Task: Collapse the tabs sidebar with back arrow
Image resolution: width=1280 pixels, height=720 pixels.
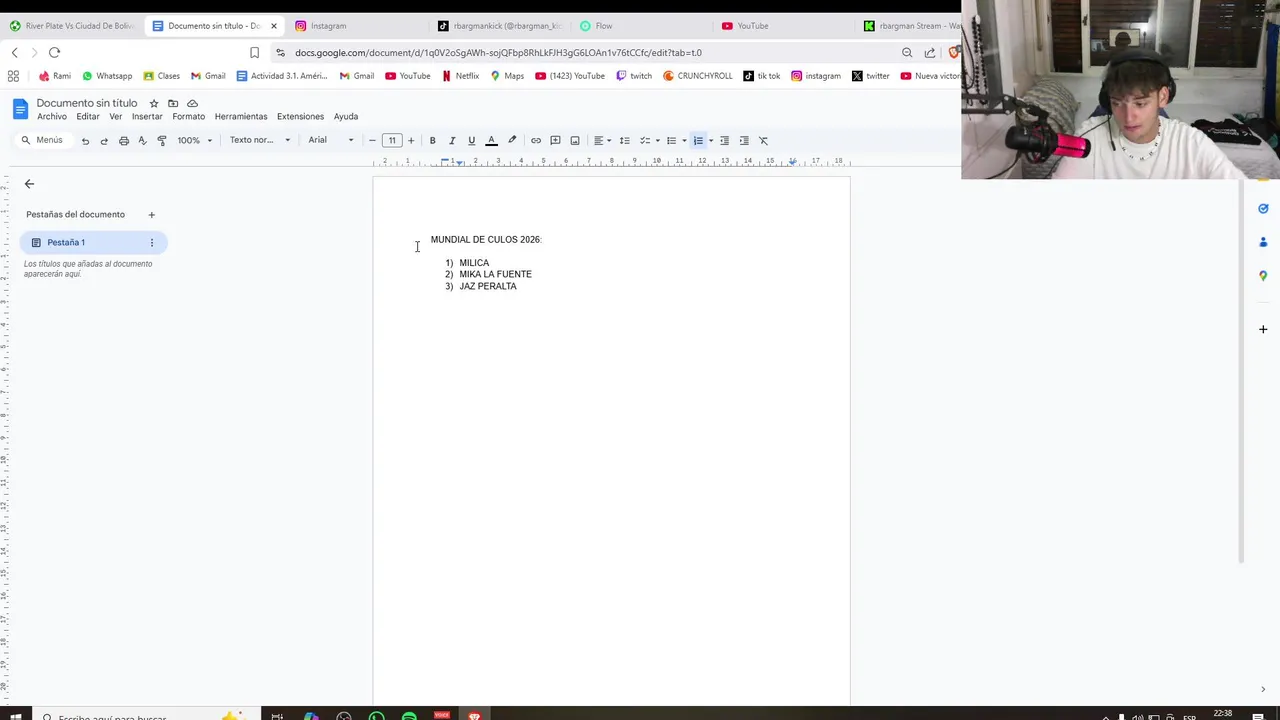Action: pyautogui.click(x=29, y=184)
